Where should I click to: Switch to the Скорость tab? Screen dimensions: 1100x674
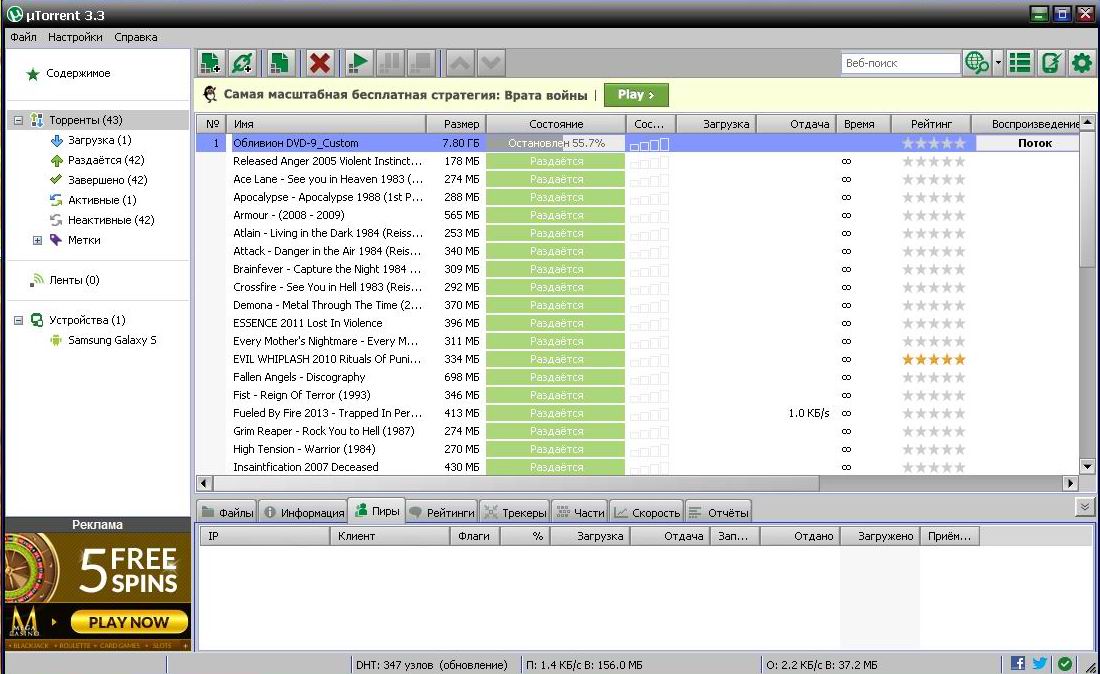(x=647, y=513)
